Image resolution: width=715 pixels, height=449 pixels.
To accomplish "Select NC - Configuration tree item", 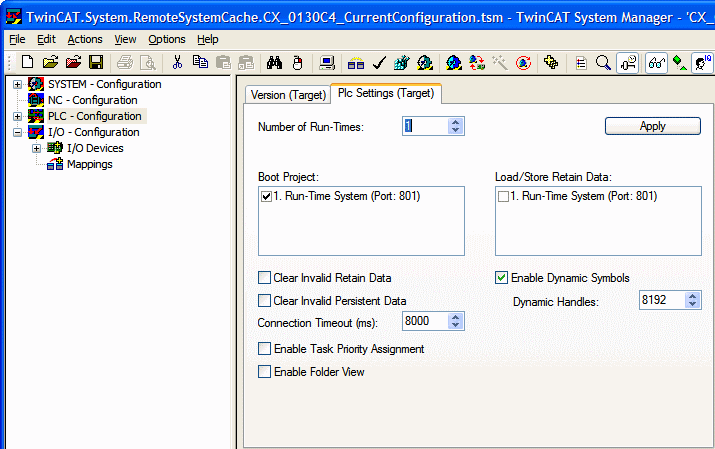I will pos(93,100).
